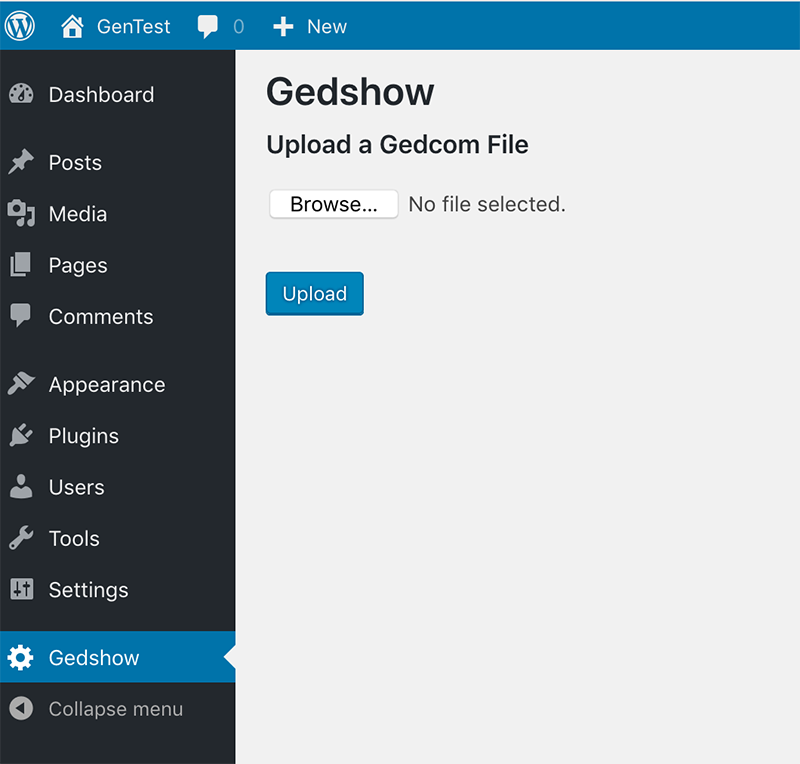800x764 pixels.
Task: Open the Comments menu item
Action: pyautogui.click(x=100, y=317)
